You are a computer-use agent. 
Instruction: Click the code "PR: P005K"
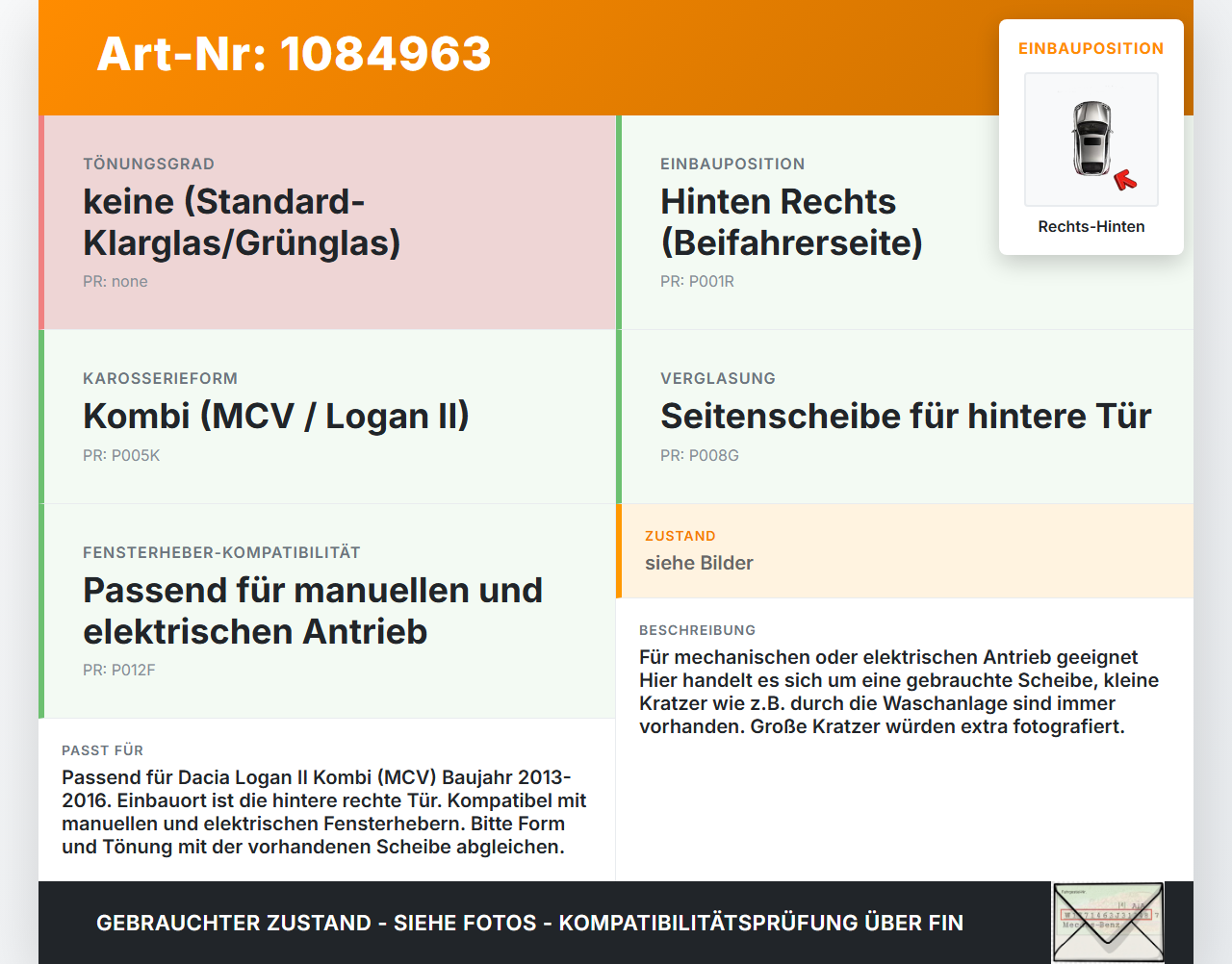[x=121, y=455]
